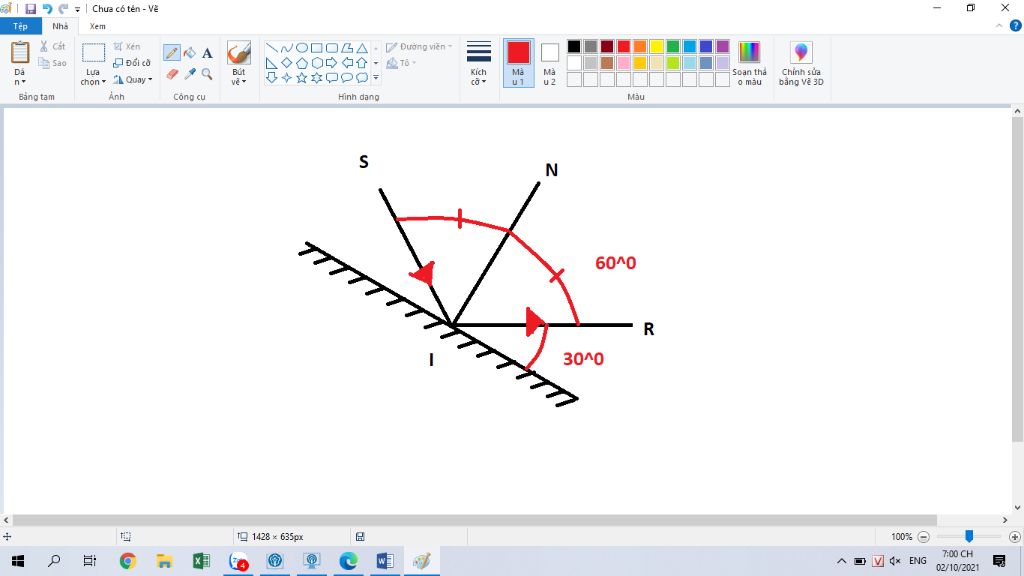
Task: Choose the Four-point star shape
Action: coord(287,78)
